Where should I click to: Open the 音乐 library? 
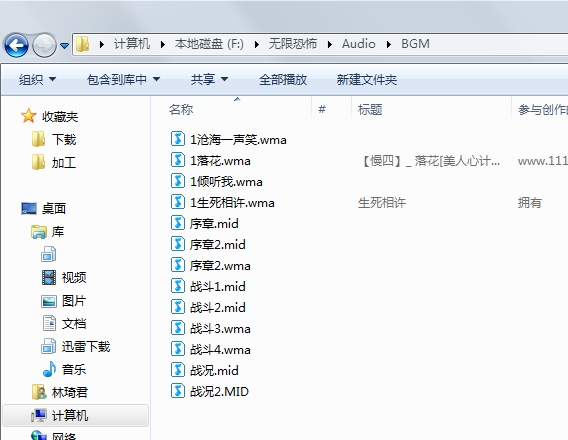[x=64, y=369]
